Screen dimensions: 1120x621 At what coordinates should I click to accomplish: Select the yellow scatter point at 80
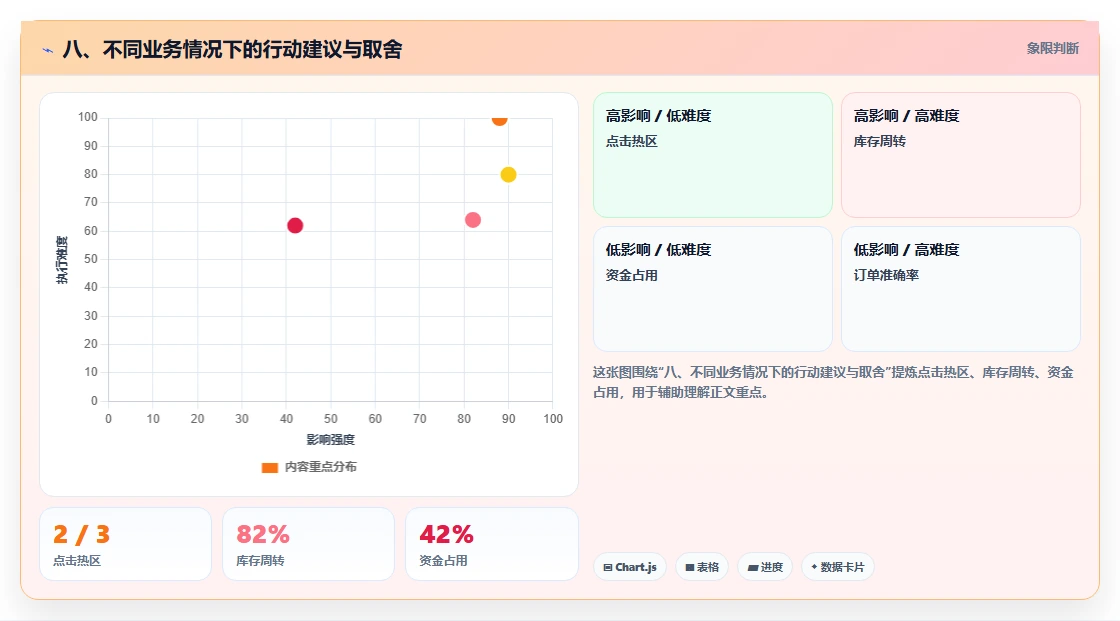(508, 174)
